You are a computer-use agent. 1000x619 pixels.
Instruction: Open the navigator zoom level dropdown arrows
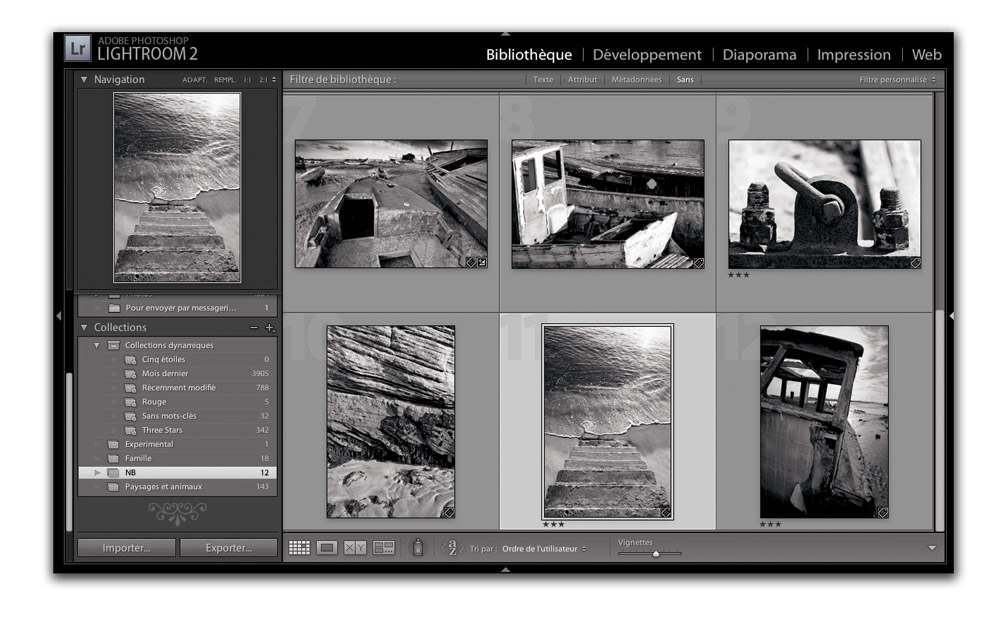tap(274, 80)
